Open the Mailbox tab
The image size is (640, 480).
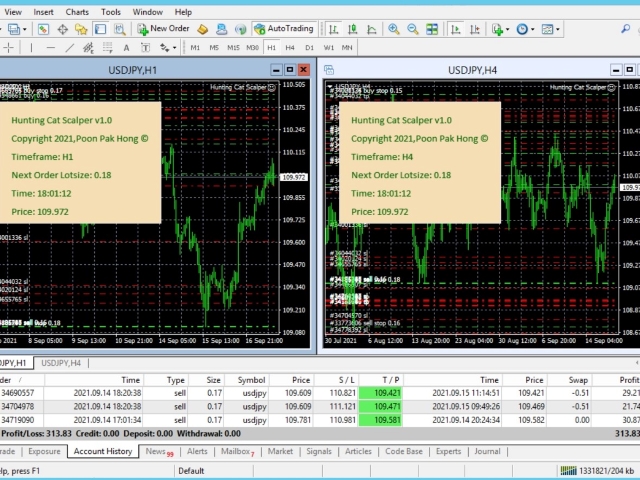click(x=238, y=451)
